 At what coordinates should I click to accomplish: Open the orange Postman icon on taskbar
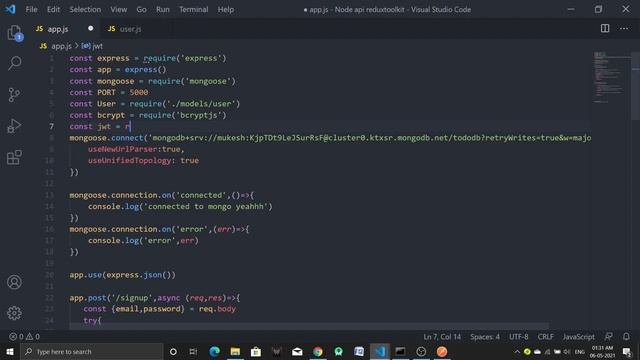442,351
